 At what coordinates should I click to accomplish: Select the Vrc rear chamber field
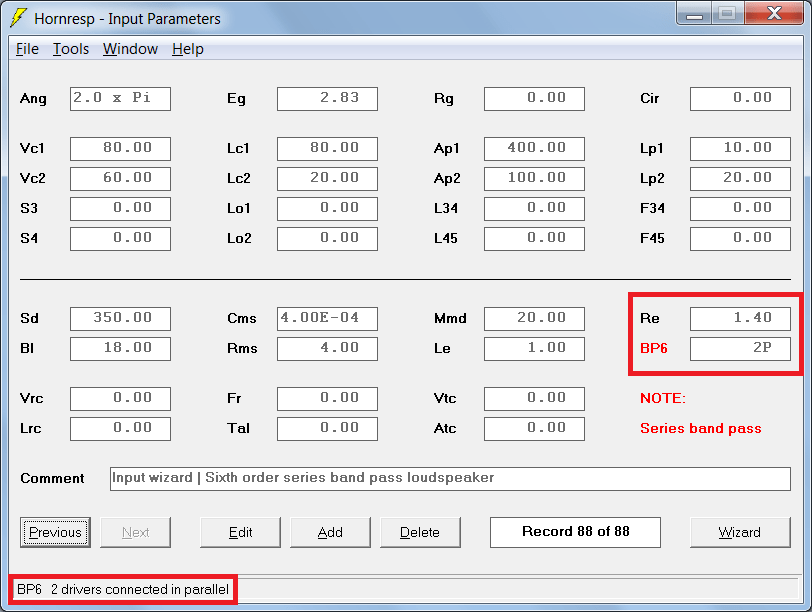120,399
